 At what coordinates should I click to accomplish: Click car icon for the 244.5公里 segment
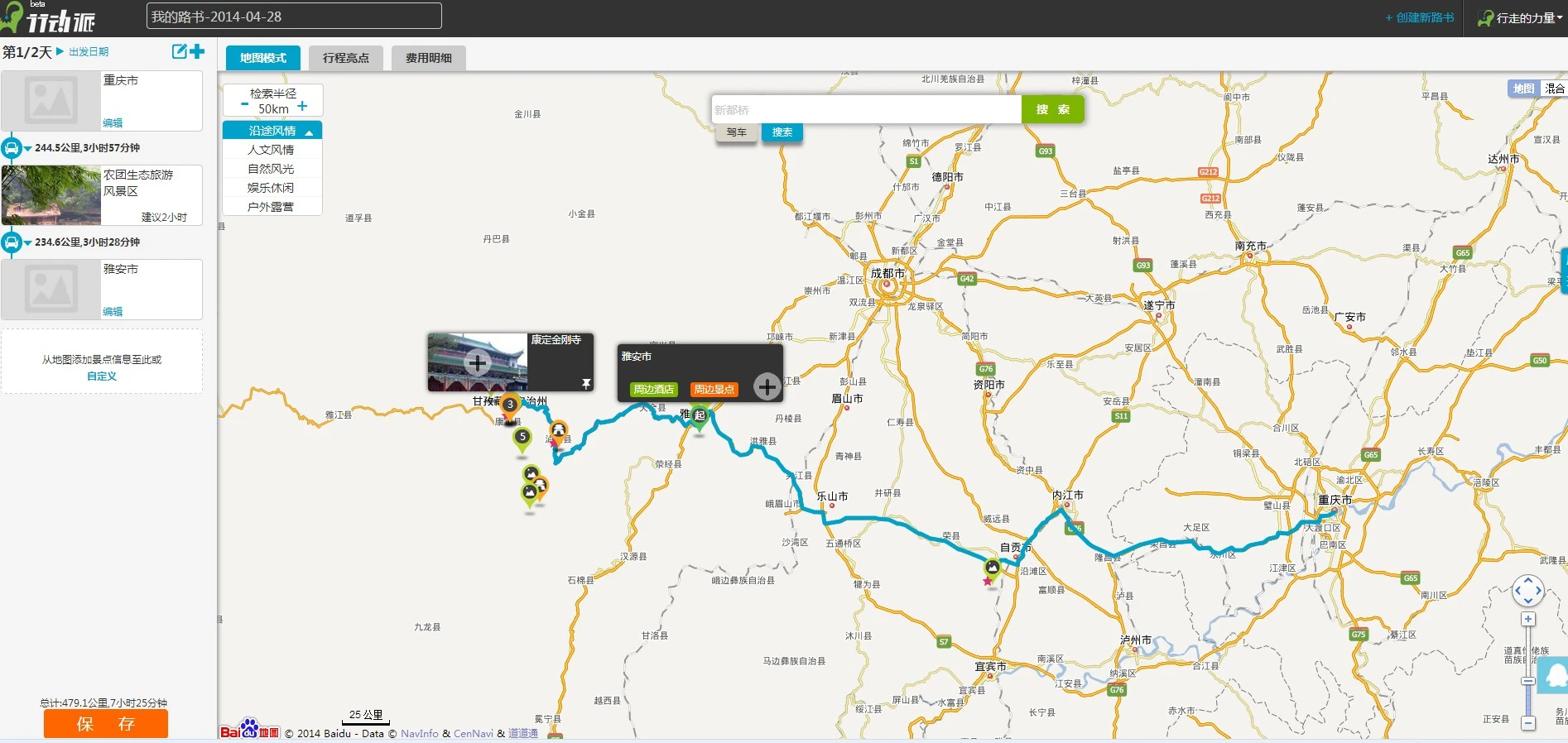tap(12, 148)
